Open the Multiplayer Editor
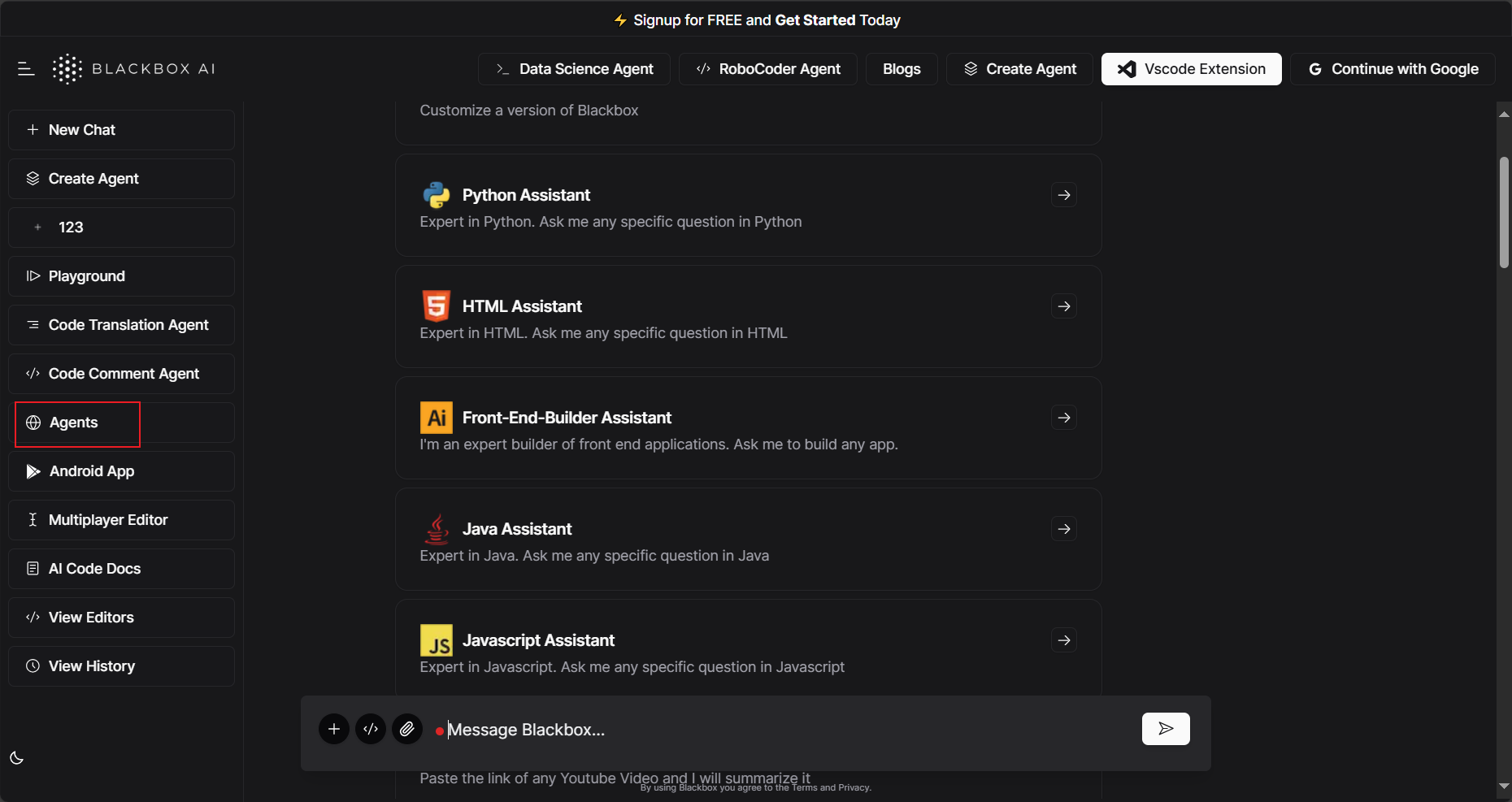Screen dimensions: 1512x802 tap(121, 520)
